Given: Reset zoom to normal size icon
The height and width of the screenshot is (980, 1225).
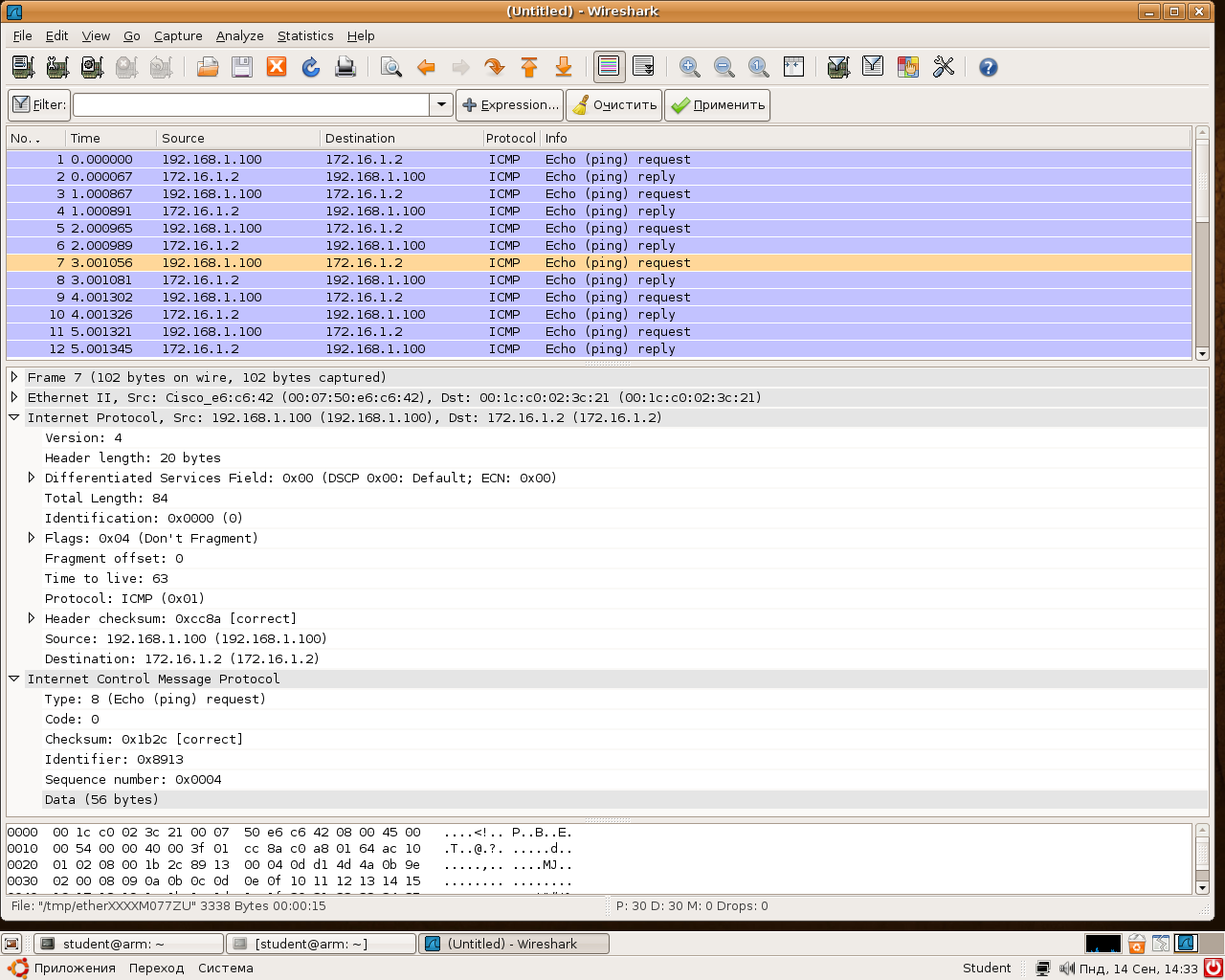Looking at the screenshot, I should [x=759, y=67].
